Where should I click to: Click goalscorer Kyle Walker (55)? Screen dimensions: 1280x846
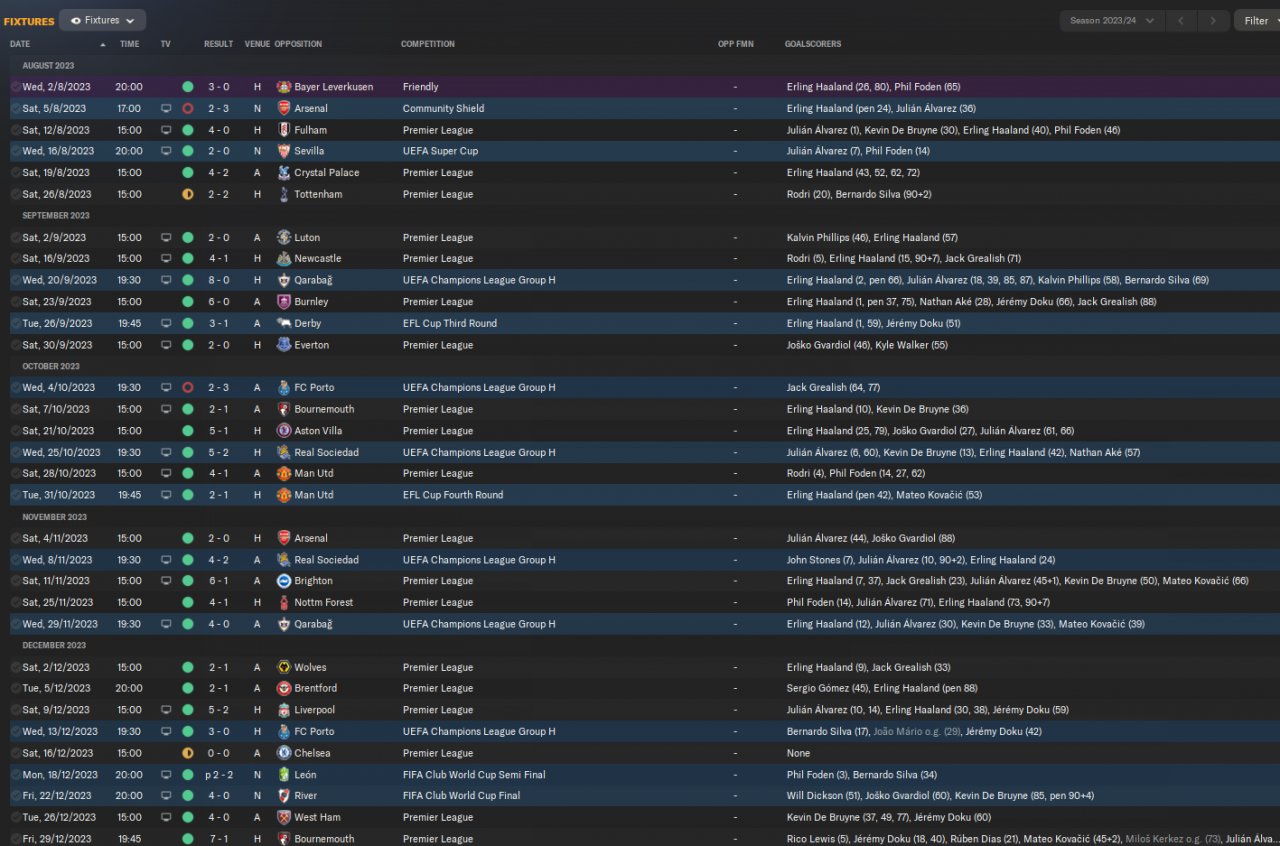(x=910, y=345)
